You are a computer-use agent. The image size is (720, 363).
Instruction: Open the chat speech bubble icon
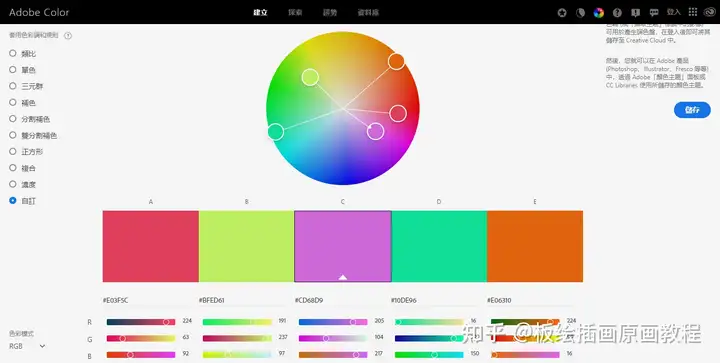[654, 13]
